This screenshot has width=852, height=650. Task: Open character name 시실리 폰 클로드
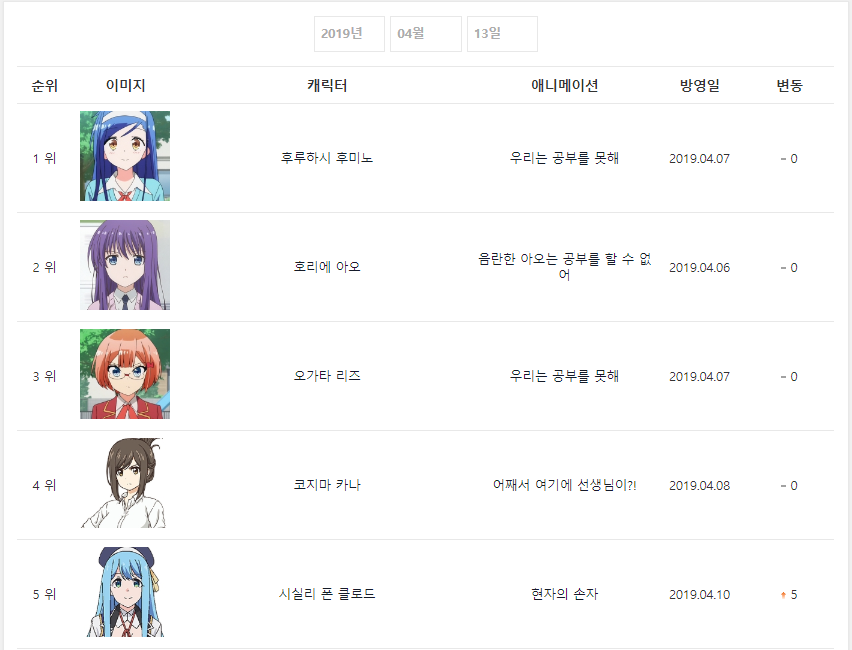[327, 594]
